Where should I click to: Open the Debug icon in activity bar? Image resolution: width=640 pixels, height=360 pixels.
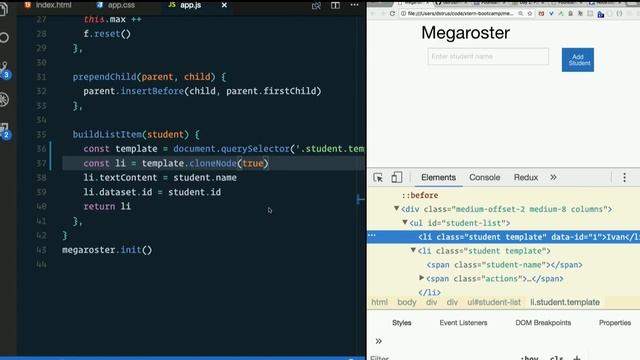[x=4, y=99]
